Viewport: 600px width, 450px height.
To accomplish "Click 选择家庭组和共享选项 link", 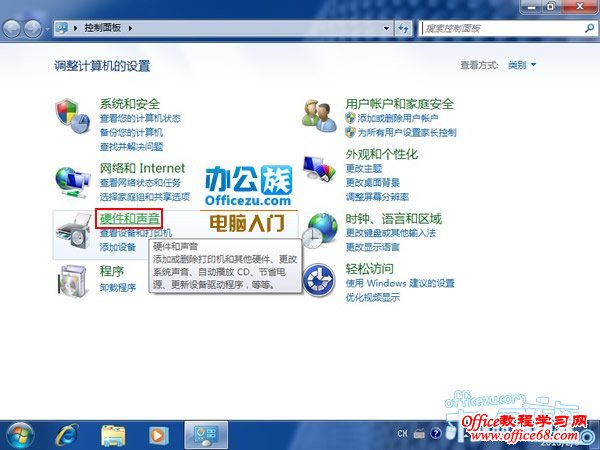I will 145,197.
